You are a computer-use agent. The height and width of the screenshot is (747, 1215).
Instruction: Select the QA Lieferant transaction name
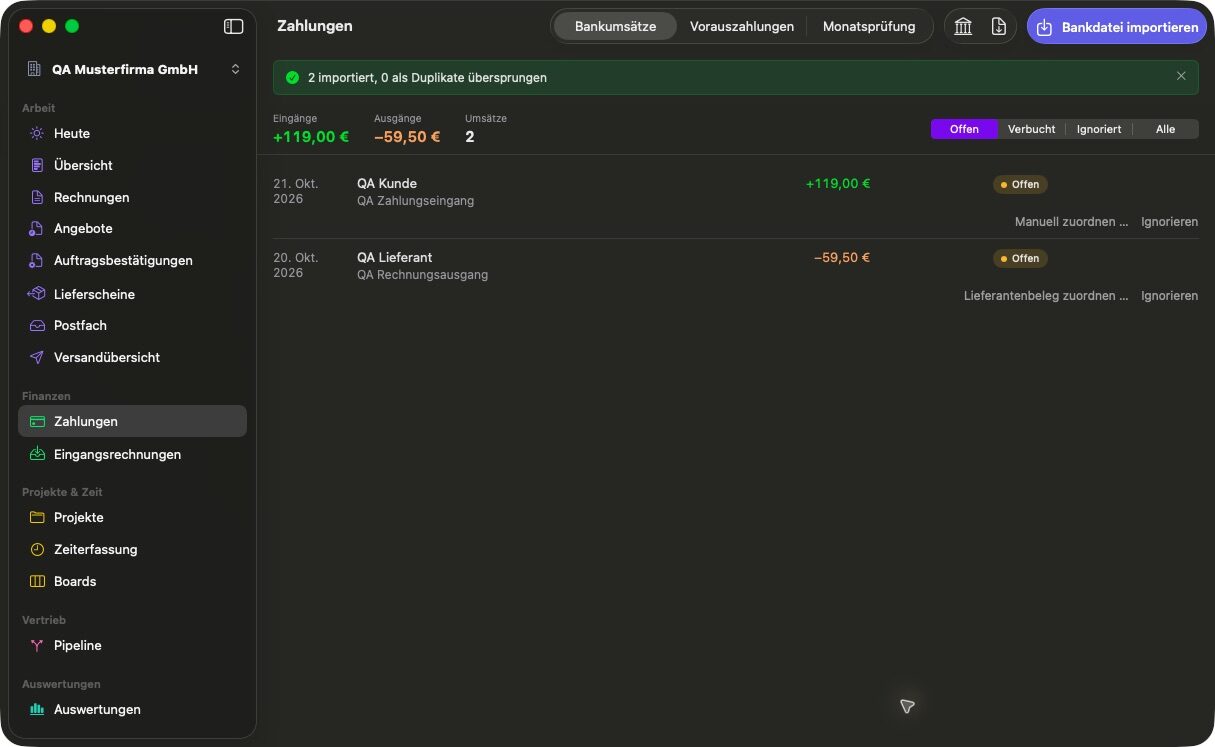(x=394, y=258)
